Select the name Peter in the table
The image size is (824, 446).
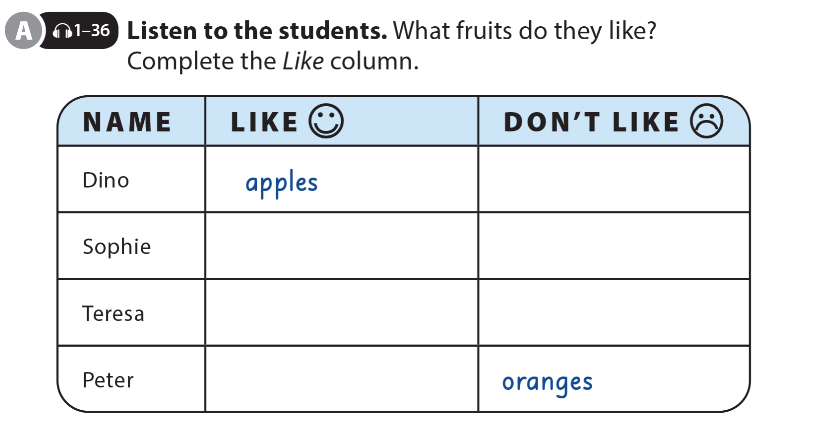(108, 380)
